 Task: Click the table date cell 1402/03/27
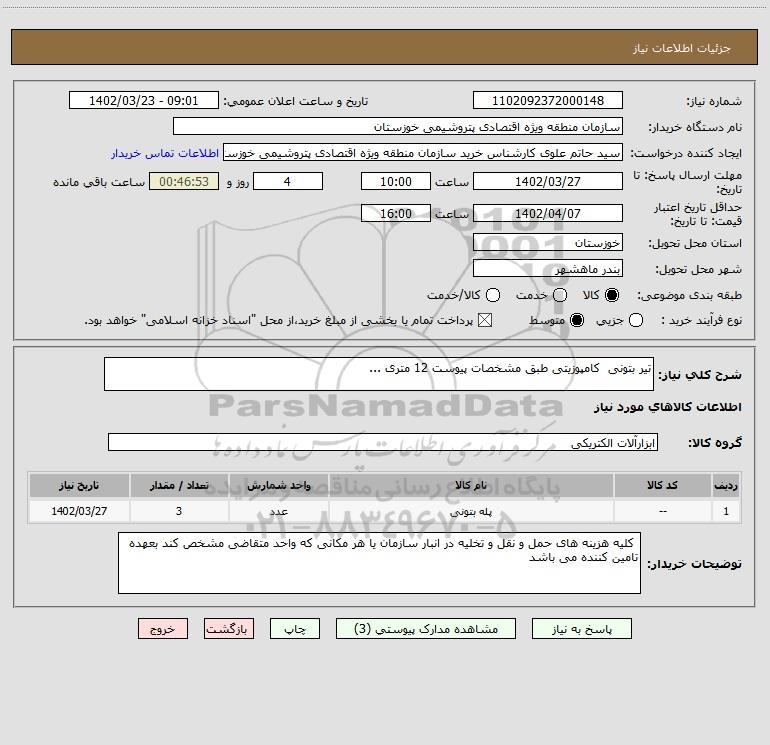tap(79, 511)
